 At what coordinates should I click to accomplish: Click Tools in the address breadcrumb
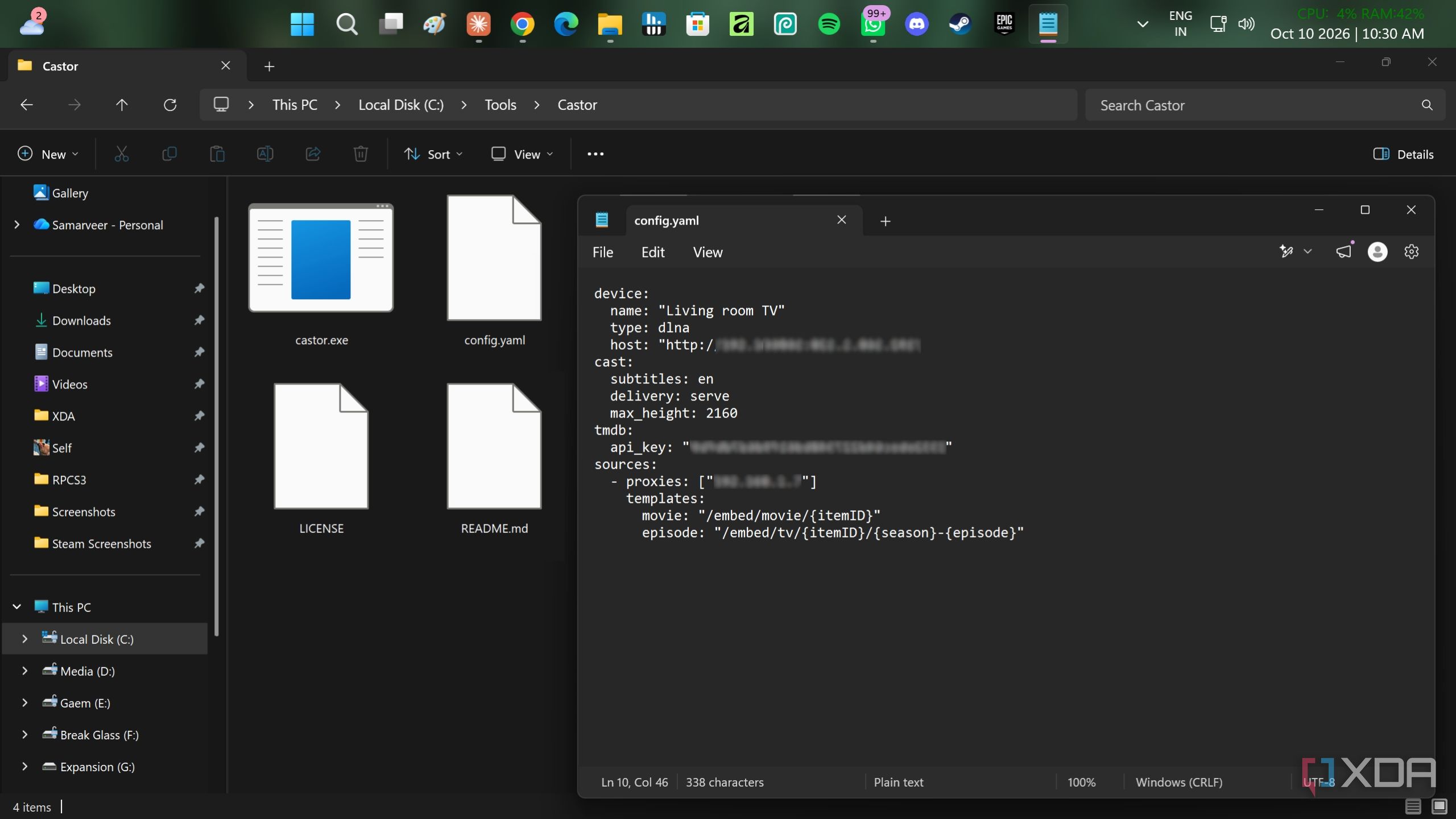click(500, 105)
